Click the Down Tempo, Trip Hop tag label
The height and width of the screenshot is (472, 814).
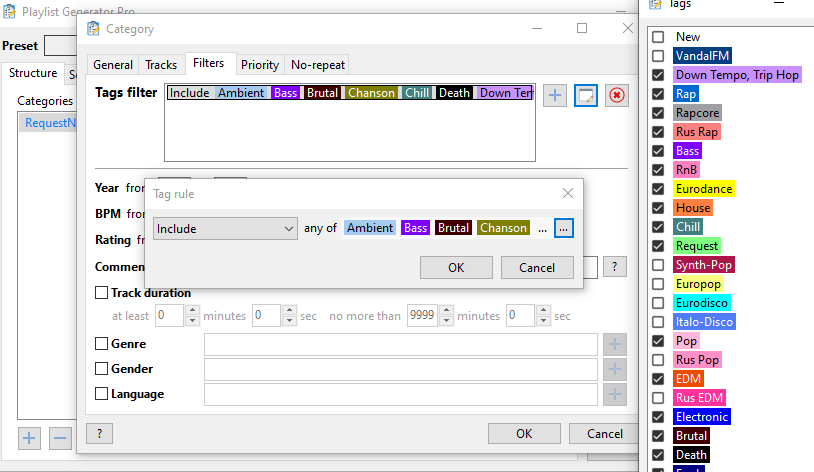[737, 75]
